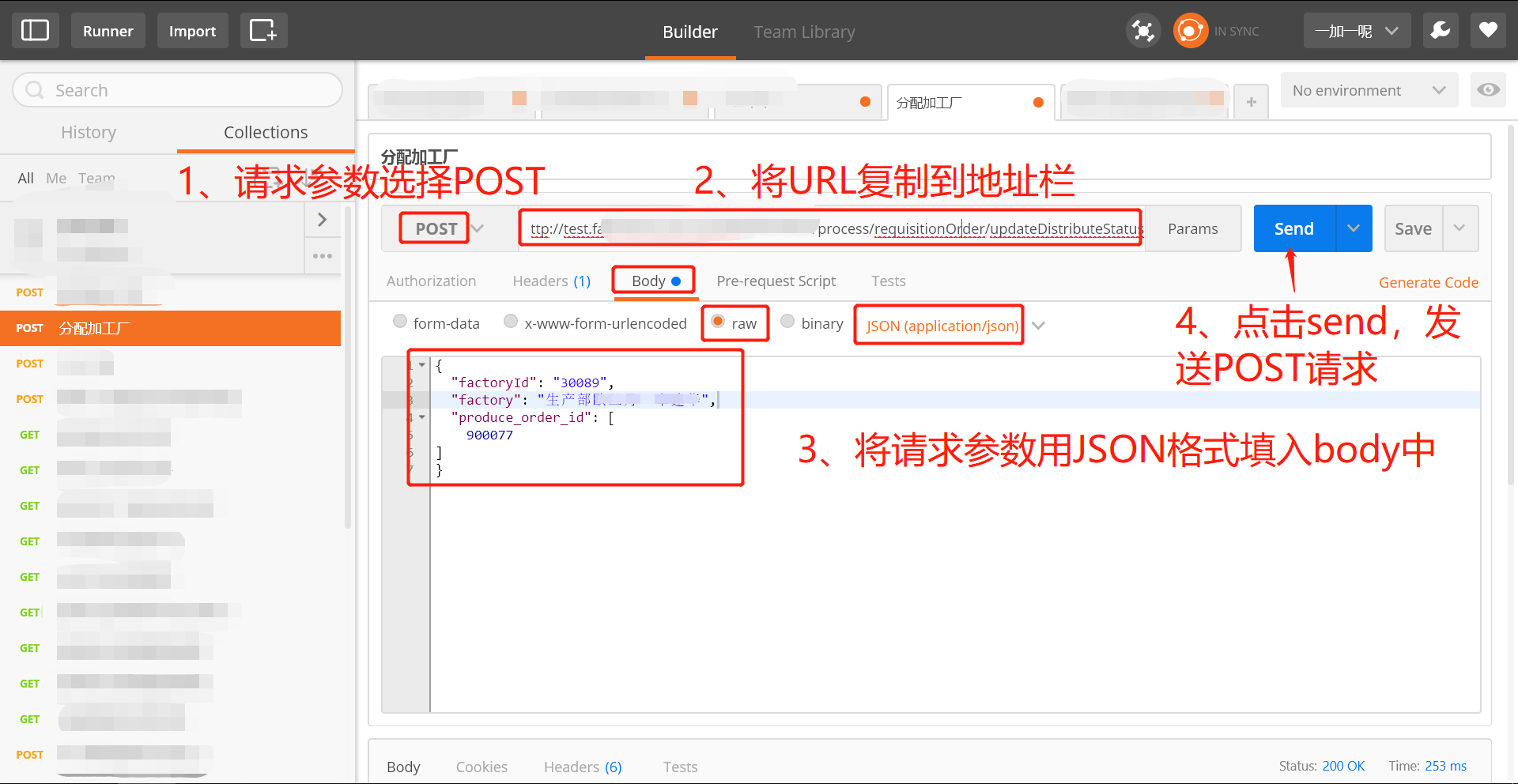Click the request name field 分配加工厂
The image size is (1518, 784).
click(929, 156)
